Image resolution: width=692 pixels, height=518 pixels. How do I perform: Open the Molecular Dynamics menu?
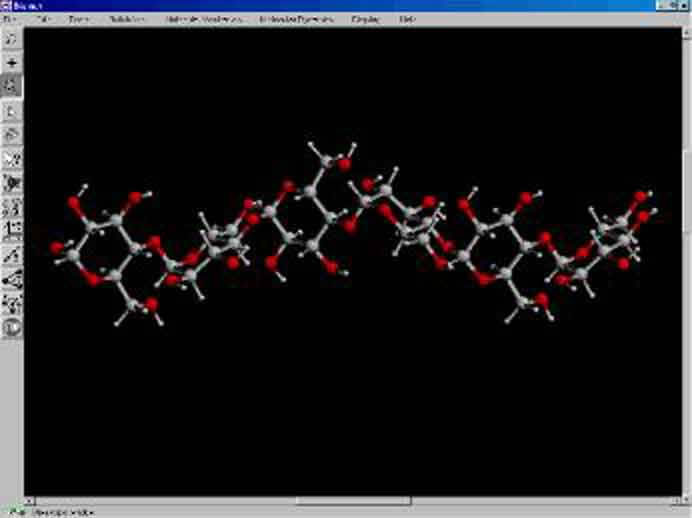[294, 19]
